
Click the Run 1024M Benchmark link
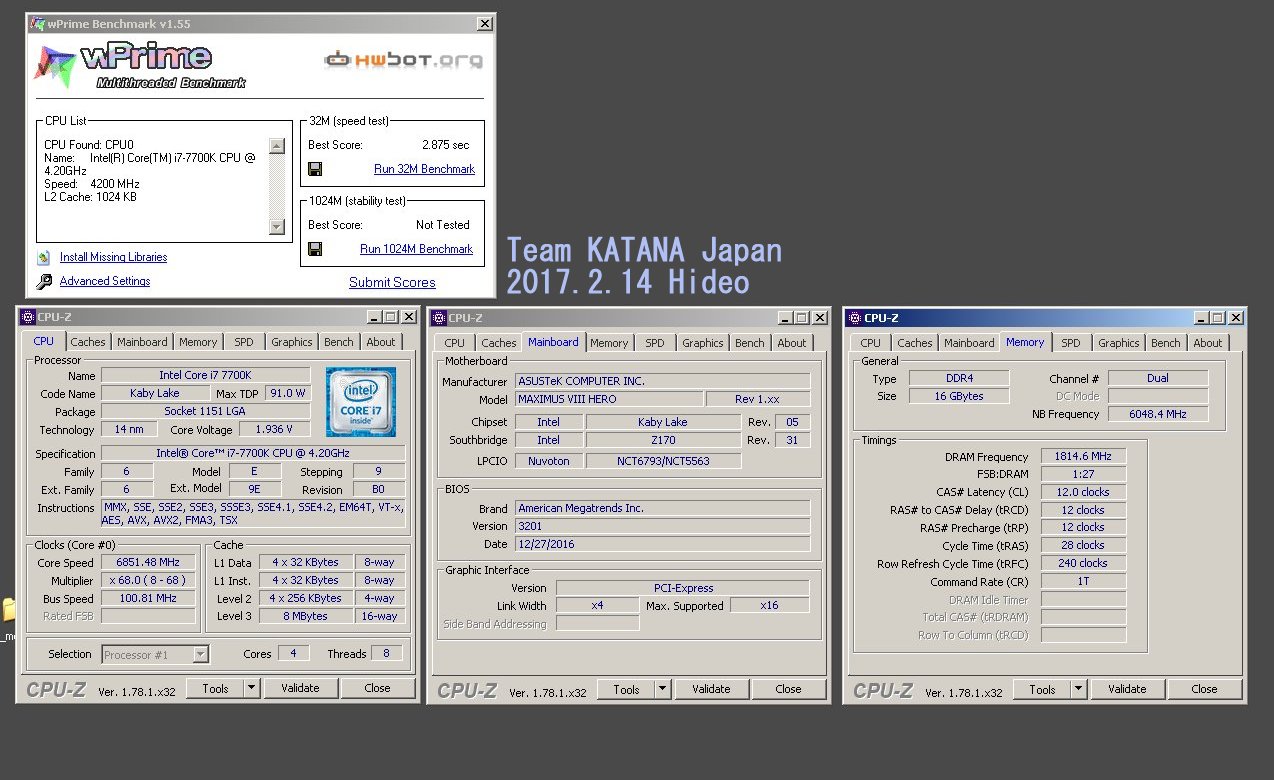(417, 249)
